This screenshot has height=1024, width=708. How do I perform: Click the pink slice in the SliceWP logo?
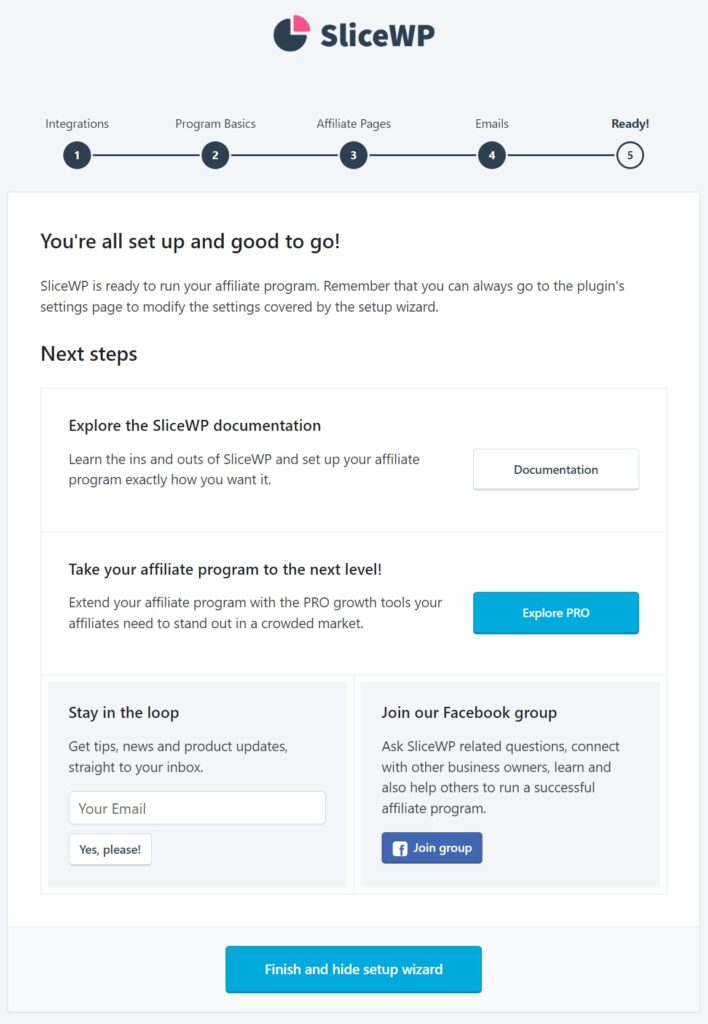point(299,23)
